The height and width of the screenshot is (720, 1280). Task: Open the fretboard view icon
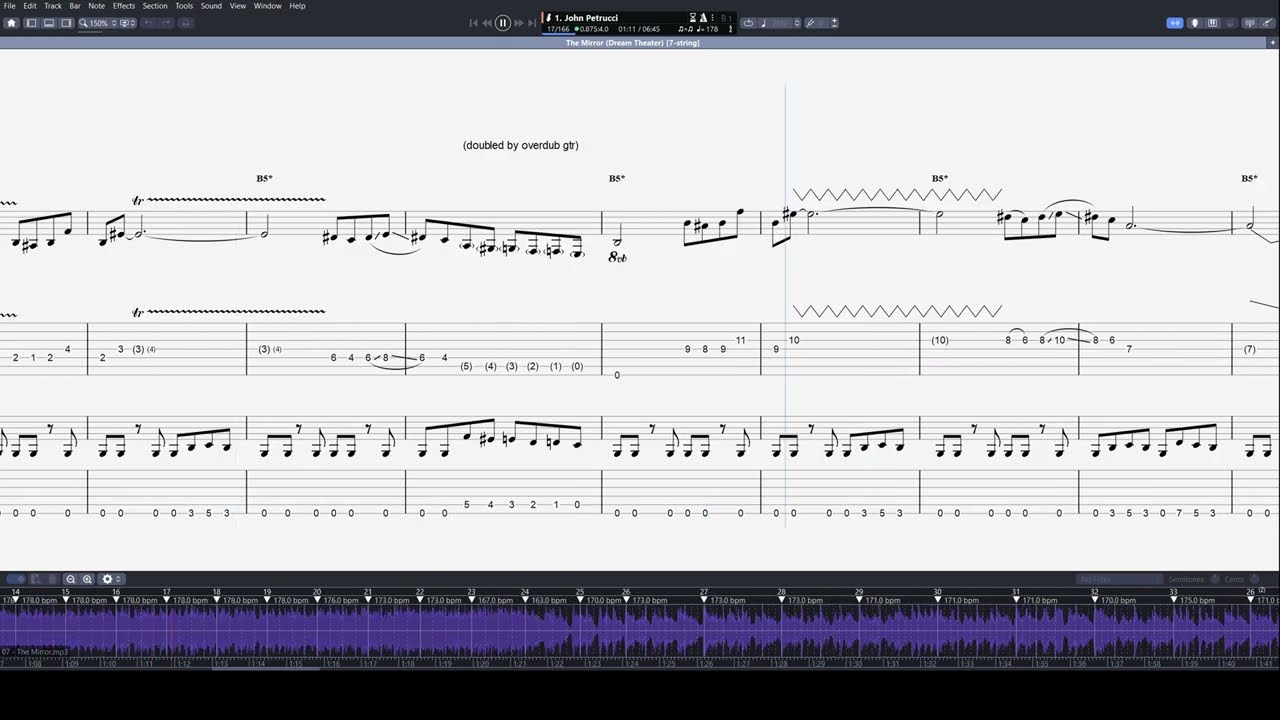(1194, 23)
